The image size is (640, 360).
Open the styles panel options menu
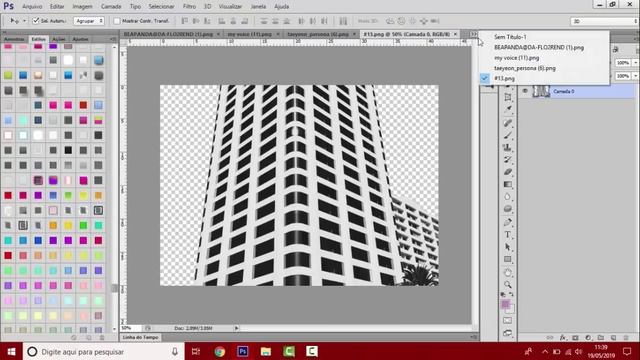pyautogui.click(x=113, y=39)
